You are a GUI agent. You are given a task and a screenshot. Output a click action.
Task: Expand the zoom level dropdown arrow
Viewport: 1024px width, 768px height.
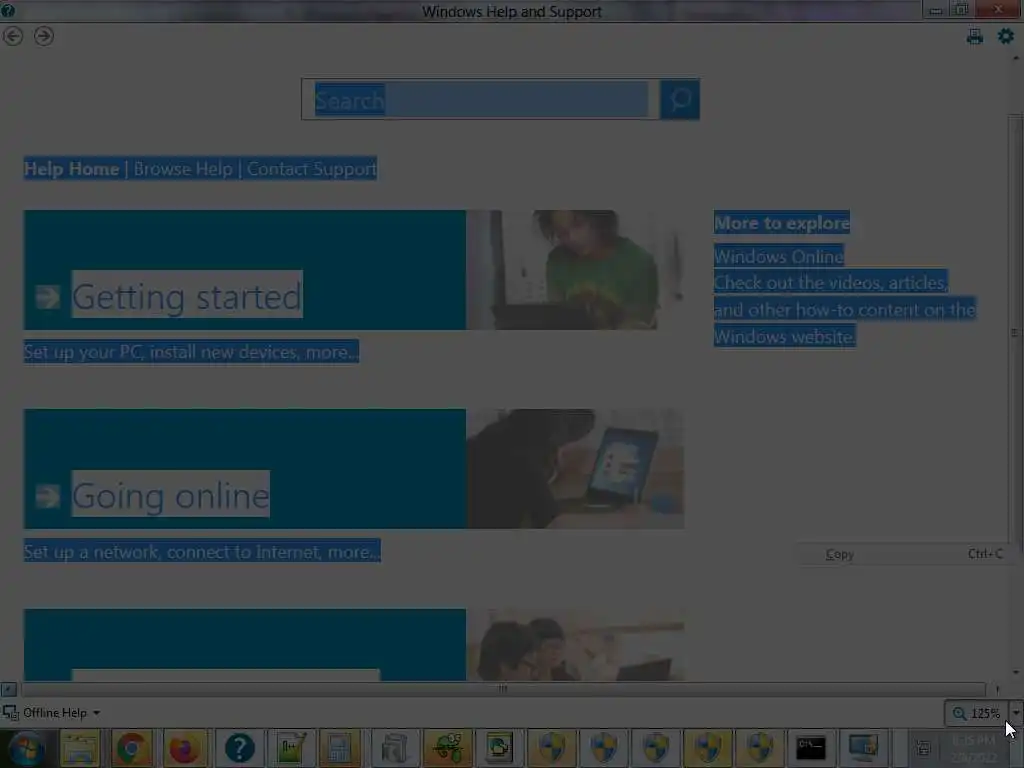tap(1016, 713)
